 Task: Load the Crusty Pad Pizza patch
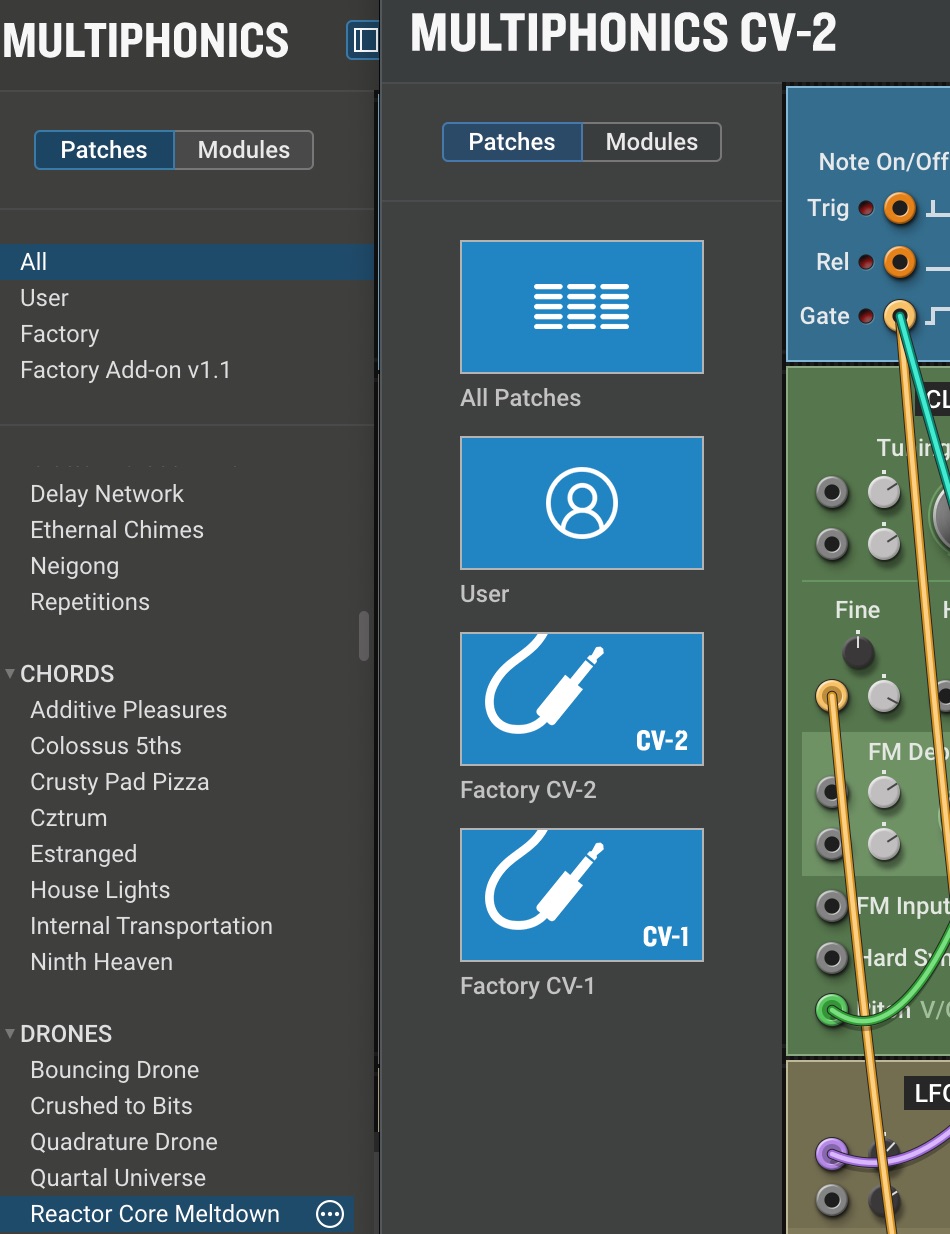[x=119, y=782]
